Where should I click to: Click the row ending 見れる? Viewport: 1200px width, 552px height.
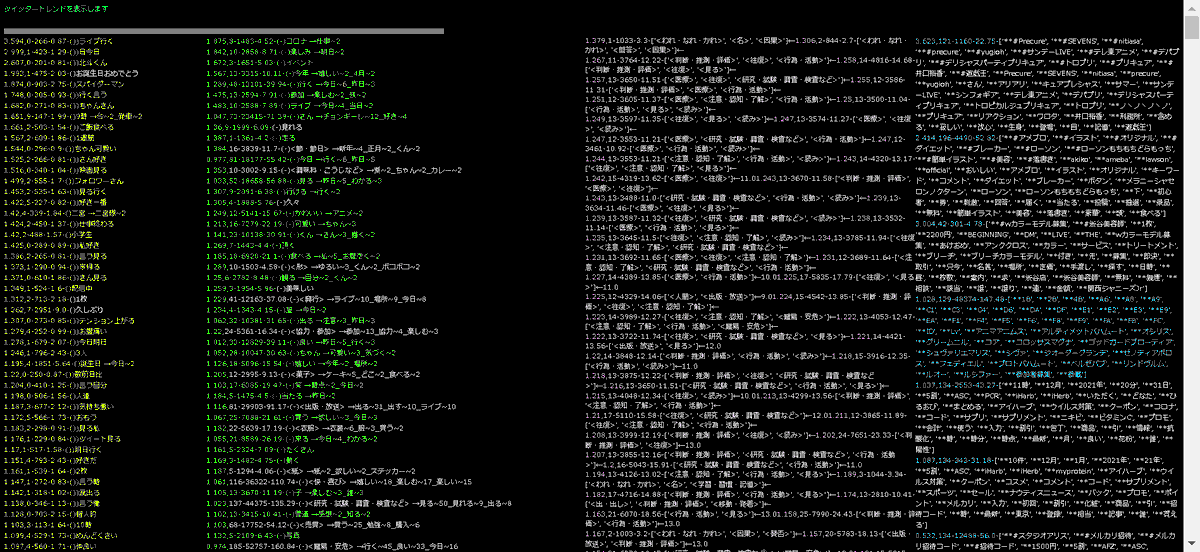[255, 128]
